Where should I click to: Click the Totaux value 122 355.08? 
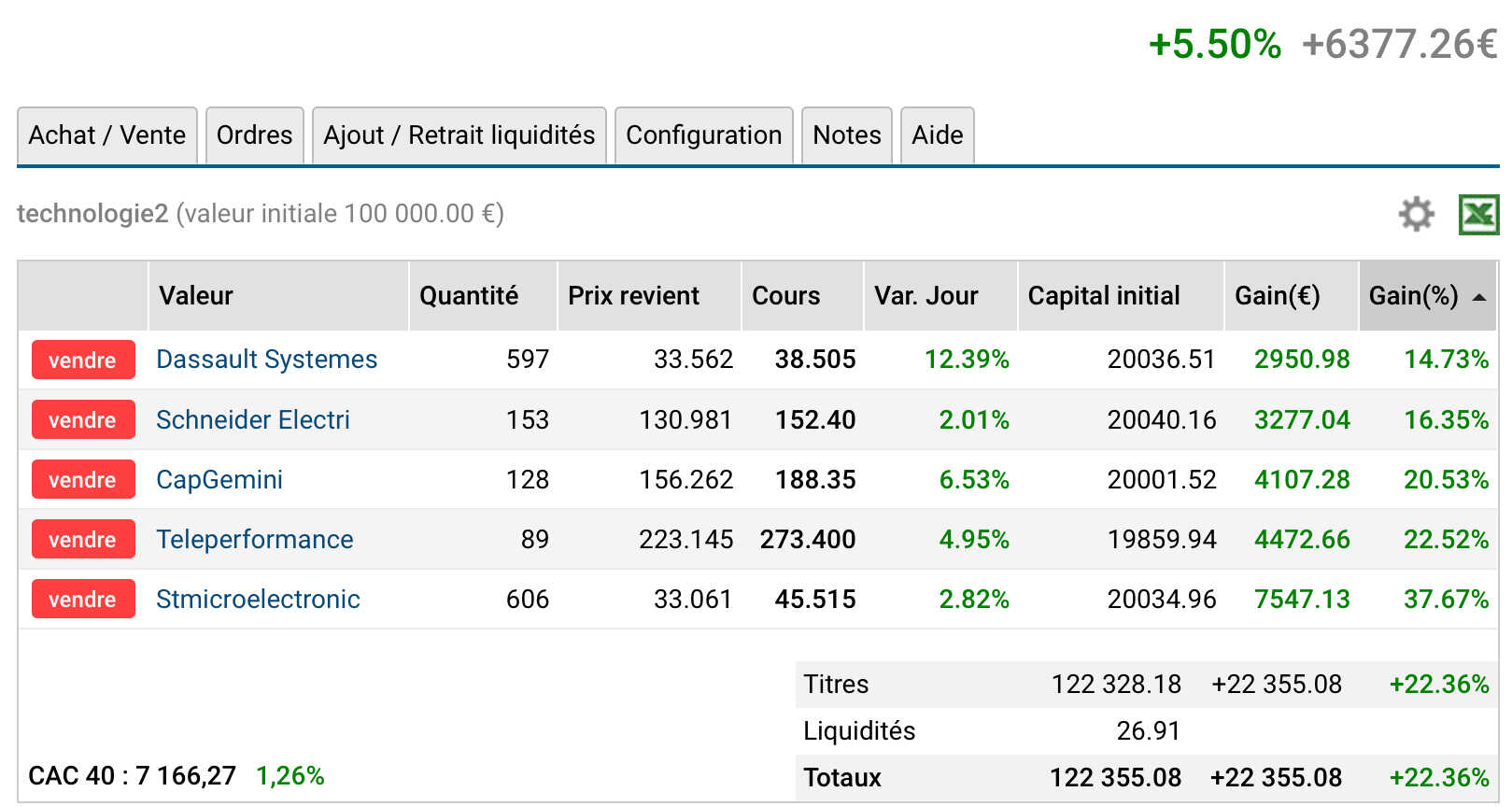pos(1115,777)
